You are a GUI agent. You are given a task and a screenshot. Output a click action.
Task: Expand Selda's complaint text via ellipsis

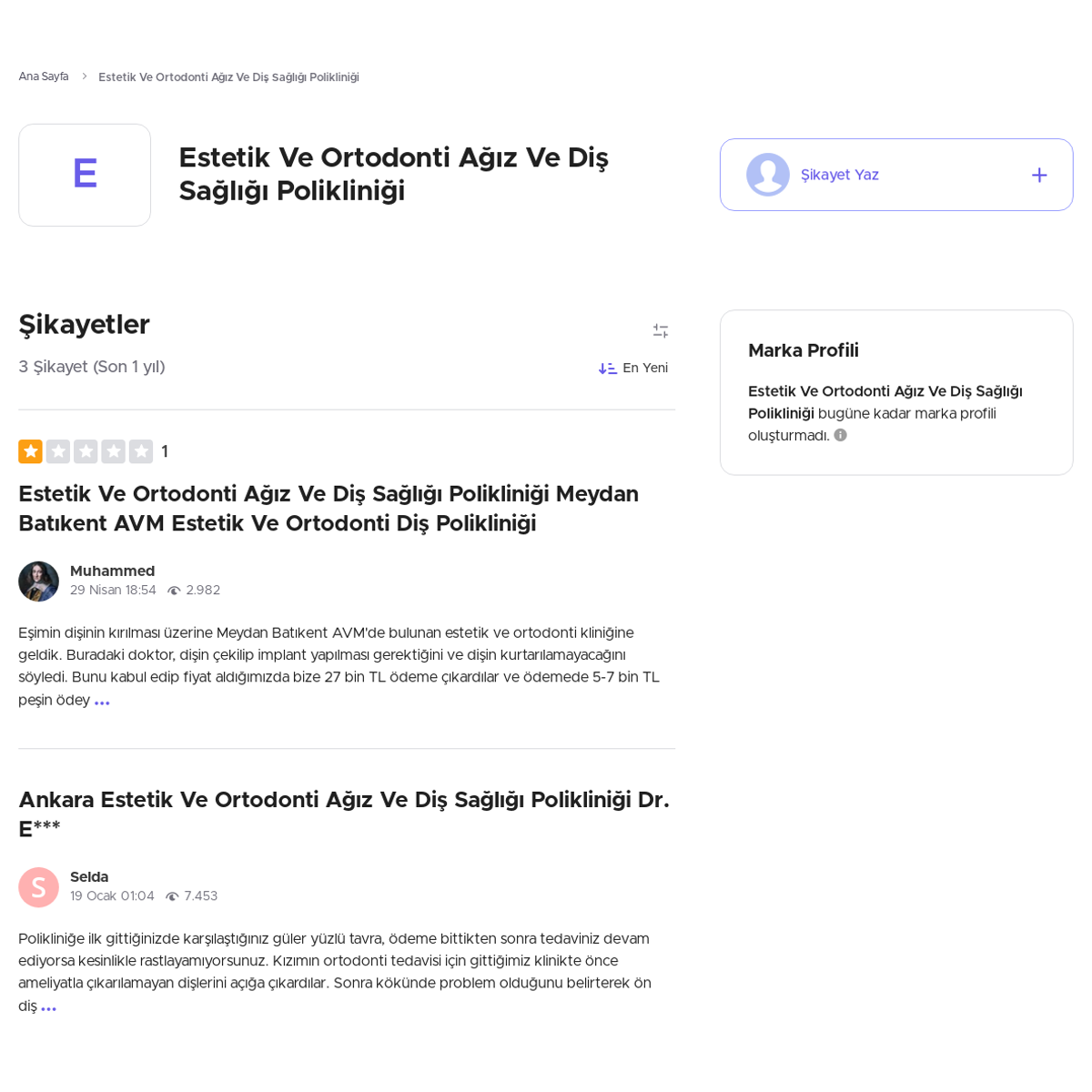49,1008
